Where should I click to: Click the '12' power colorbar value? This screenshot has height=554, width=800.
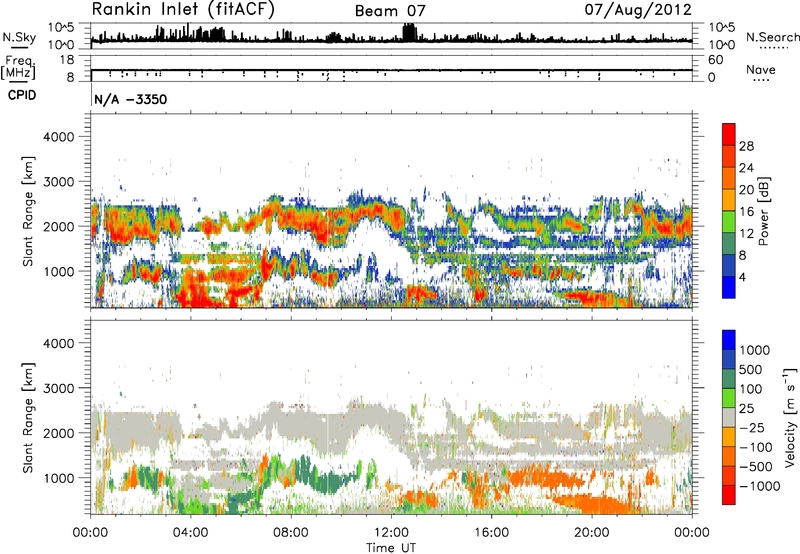746,234
